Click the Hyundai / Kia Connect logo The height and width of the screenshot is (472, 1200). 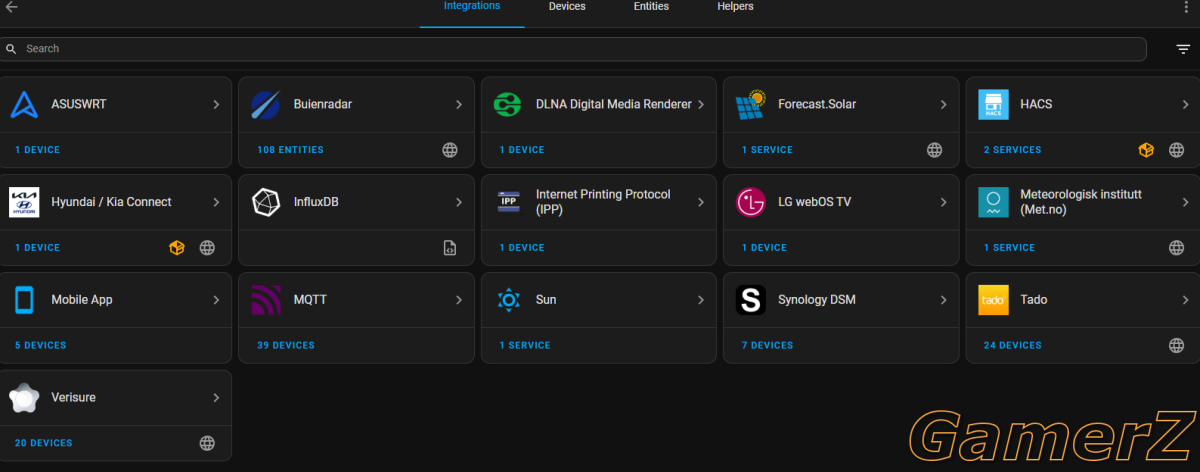[24, 202]
